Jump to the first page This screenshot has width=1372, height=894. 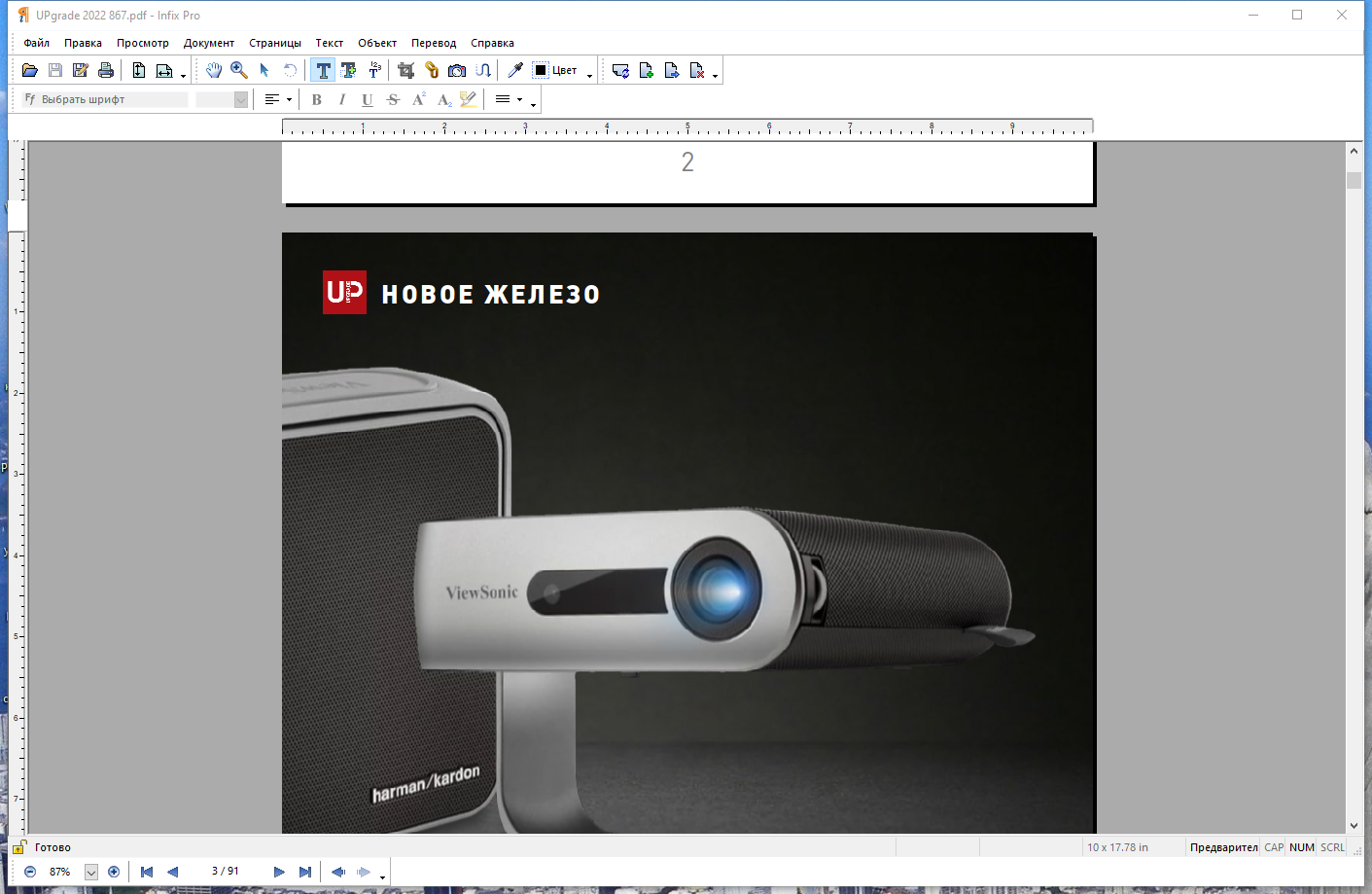147,872
